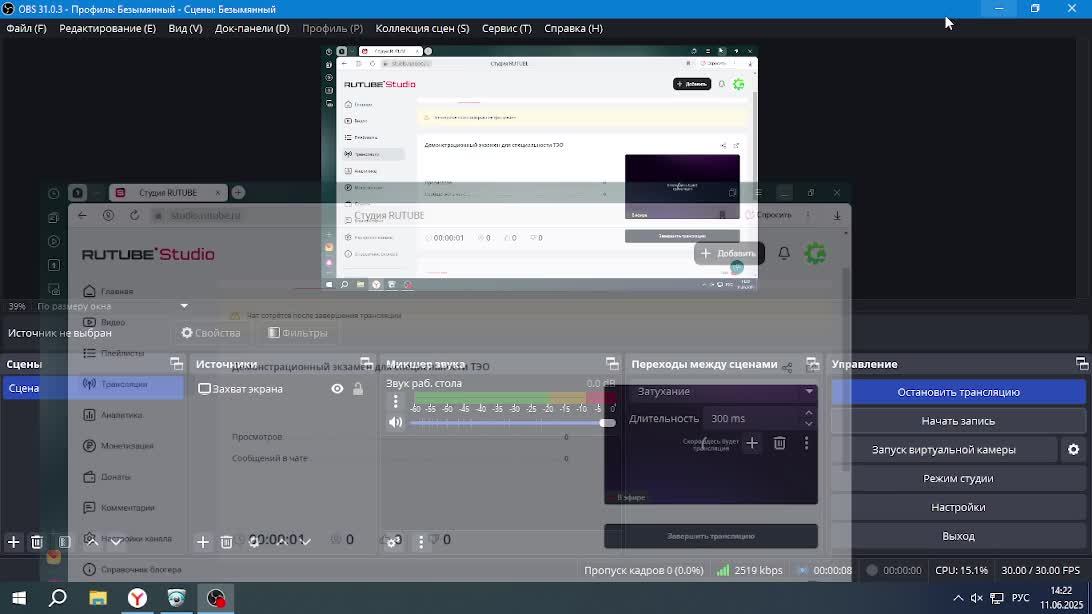
Task: Open source properties gear in the Sources toolbar
Action: (x=254, y=542)
